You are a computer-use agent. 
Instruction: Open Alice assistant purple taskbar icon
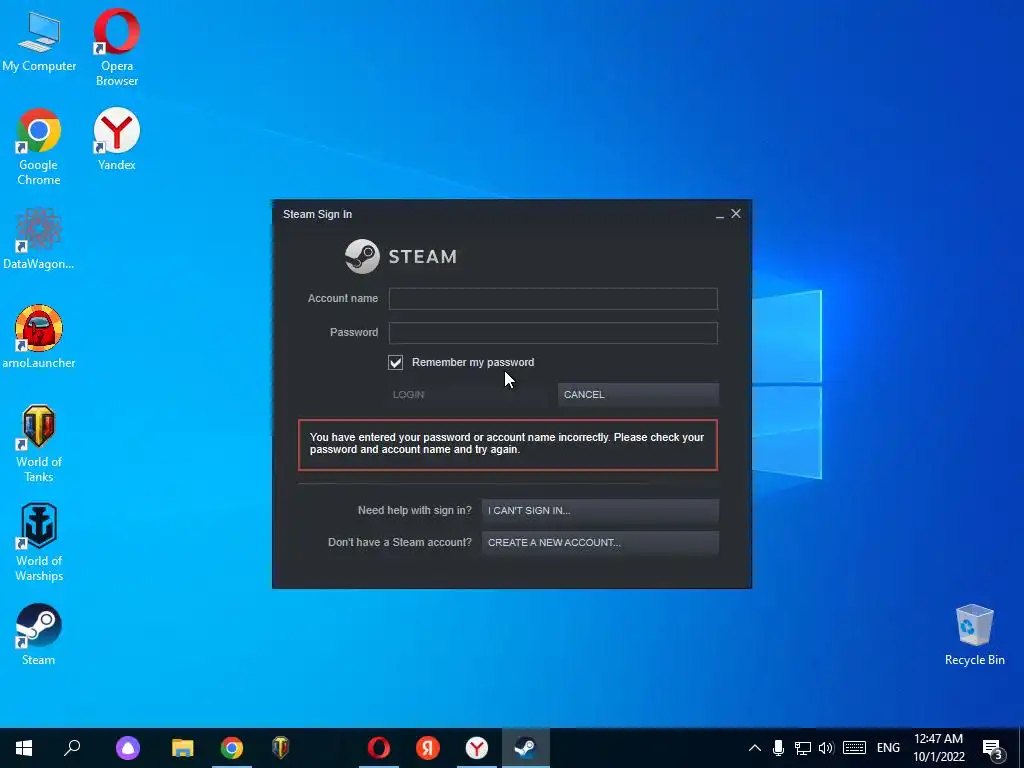click(x=128, y=748)
